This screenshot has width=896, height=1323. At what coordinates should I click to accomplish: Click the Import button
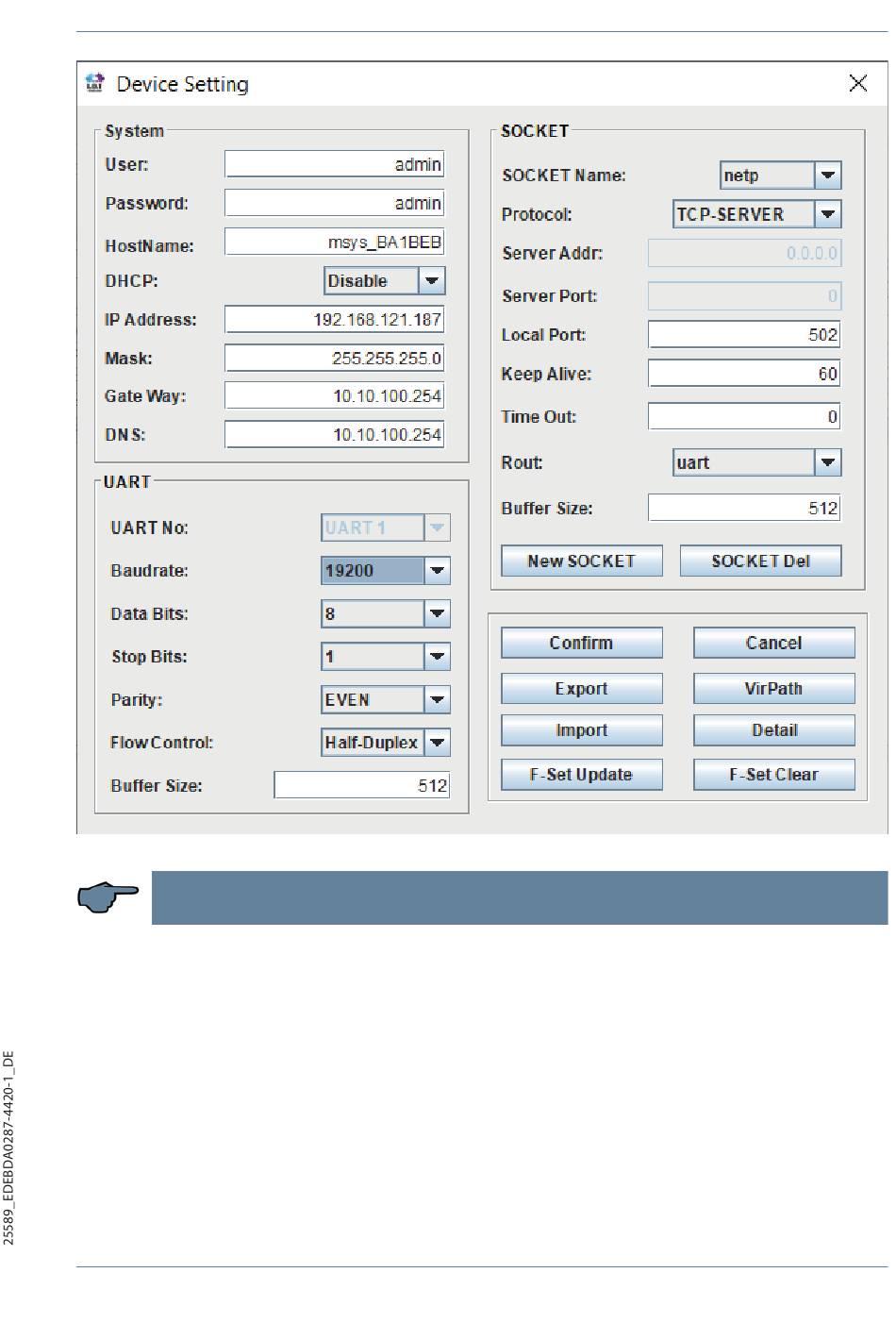coord(581,730)
